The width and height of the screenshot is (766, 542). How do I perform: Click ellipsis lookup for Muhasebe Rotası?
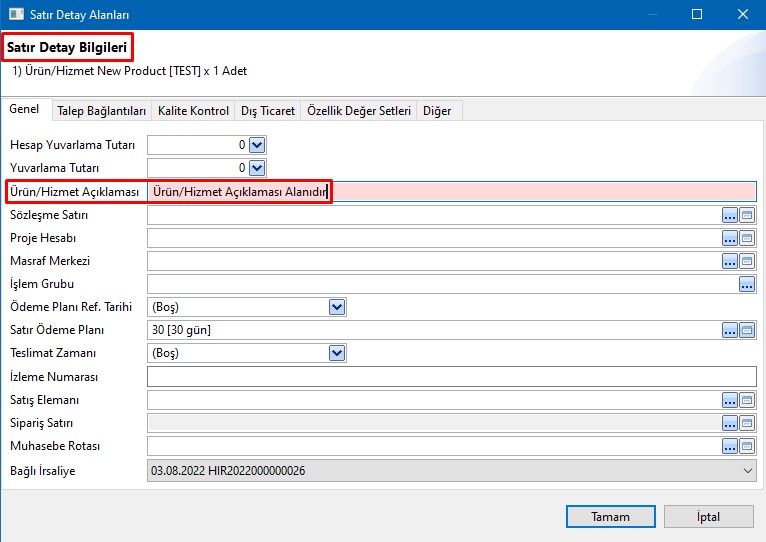click(x=730, y=446)
